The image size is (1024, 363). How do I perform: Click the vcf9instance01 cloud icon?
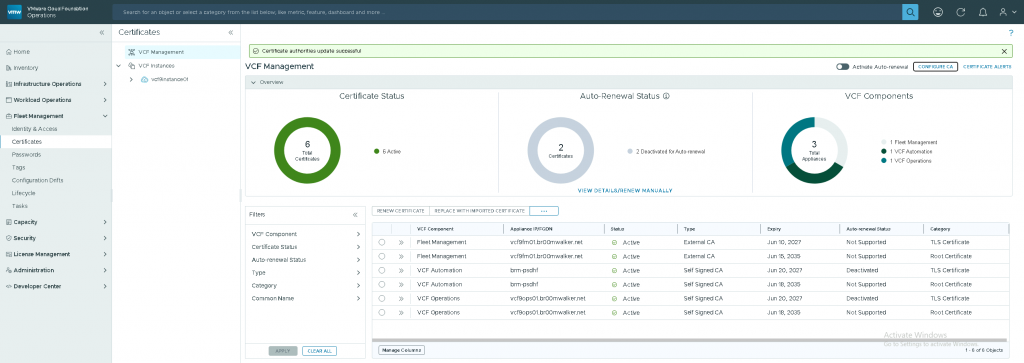pyautogui.click(x=145, y=79)
